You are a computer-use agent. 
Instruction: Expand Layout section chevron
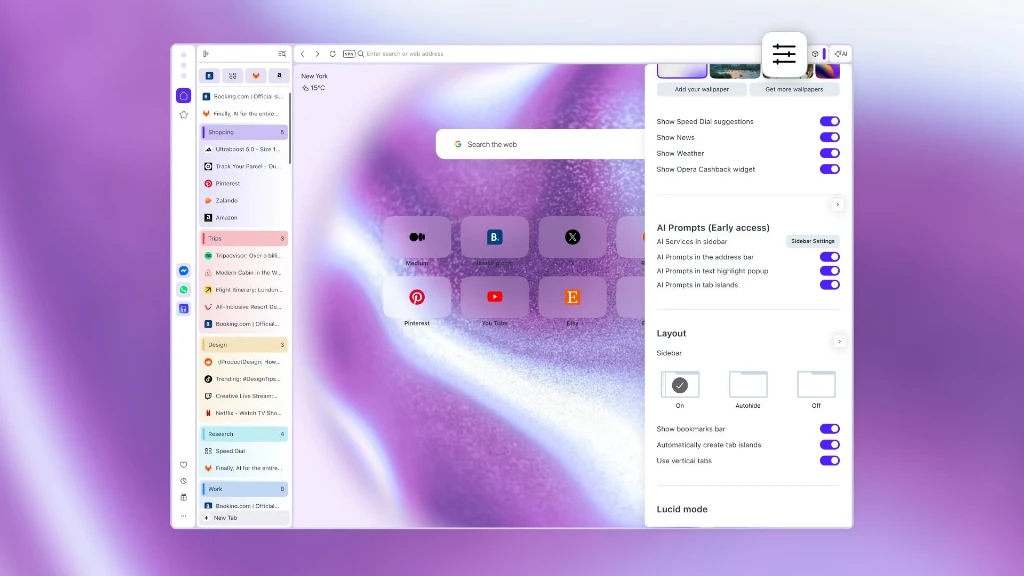coord(839,342)
